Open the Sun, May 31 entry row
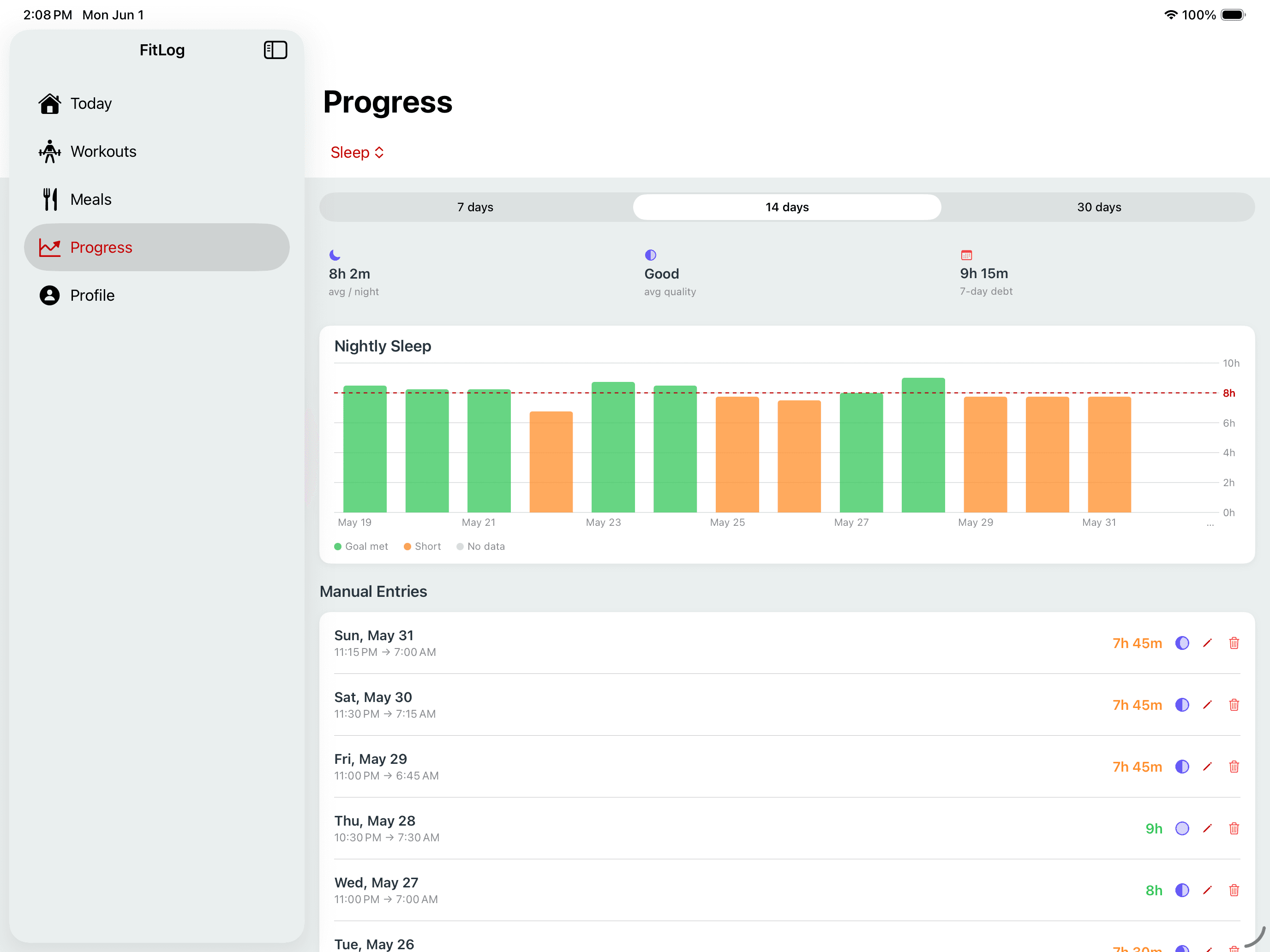 (x=786, y=643)
